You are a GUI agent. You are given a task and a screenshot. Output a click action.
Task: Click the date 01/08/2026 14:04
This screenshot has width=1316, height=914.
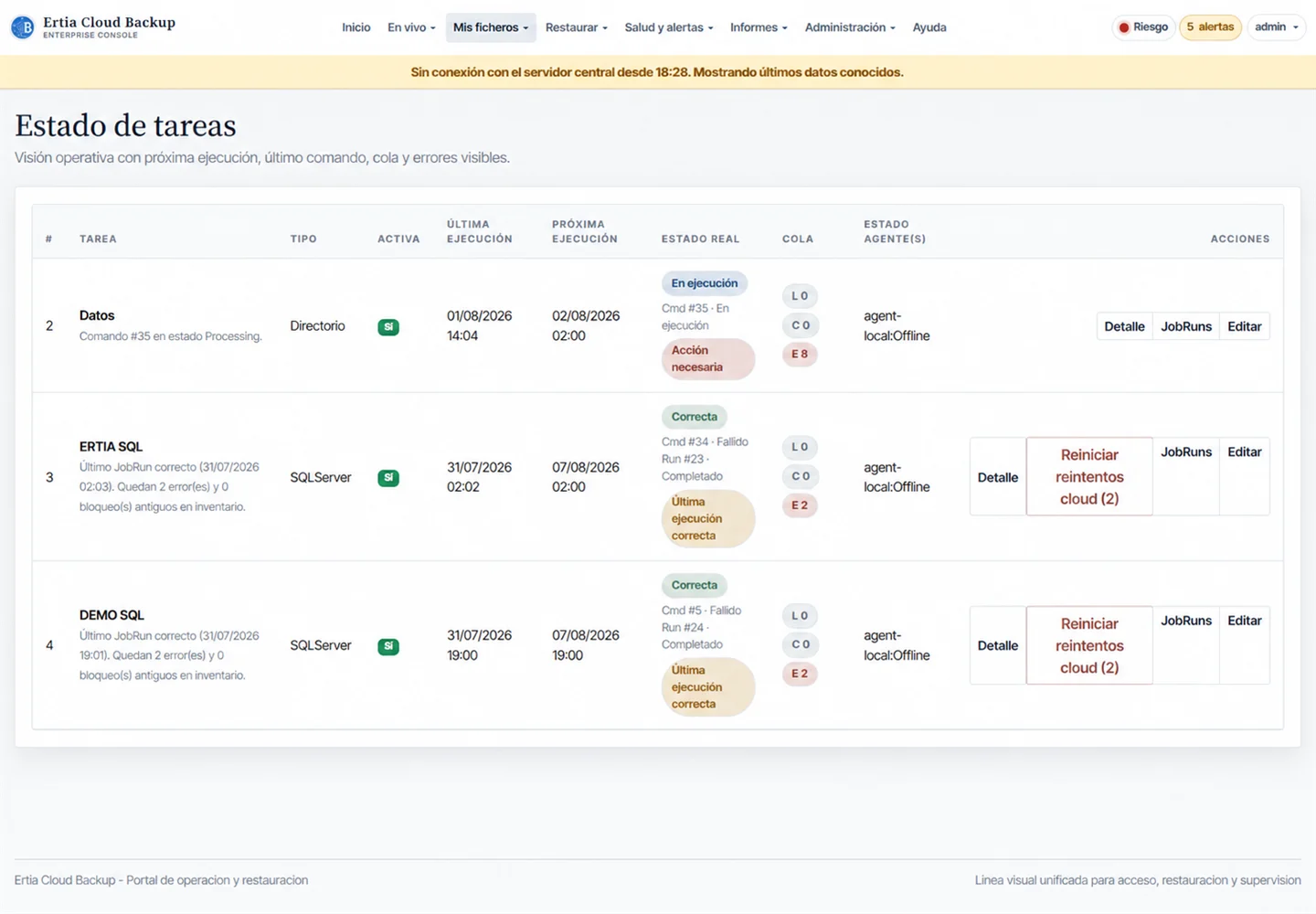coord(479,325)
